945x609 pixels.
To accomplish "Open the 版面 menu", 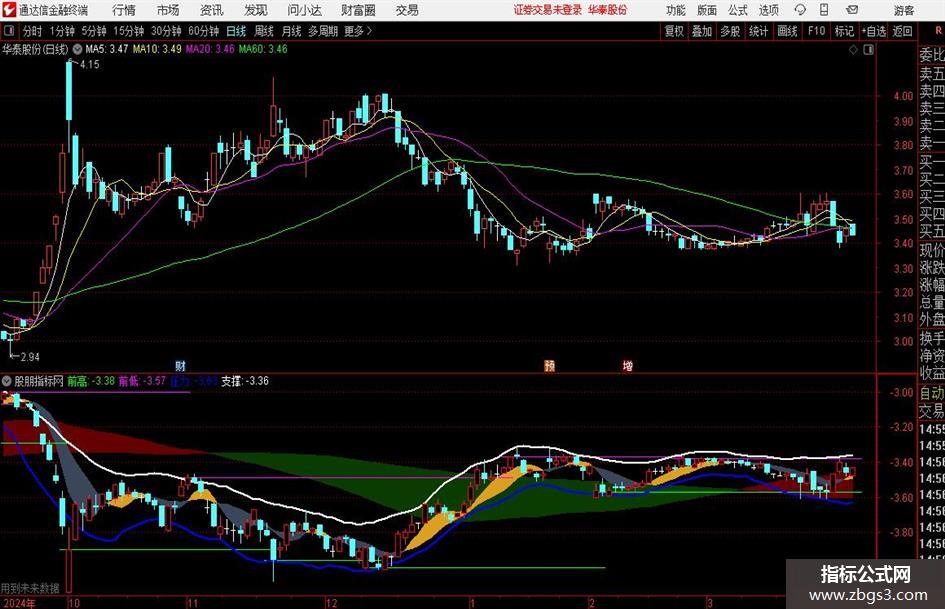I will [706, 10].
